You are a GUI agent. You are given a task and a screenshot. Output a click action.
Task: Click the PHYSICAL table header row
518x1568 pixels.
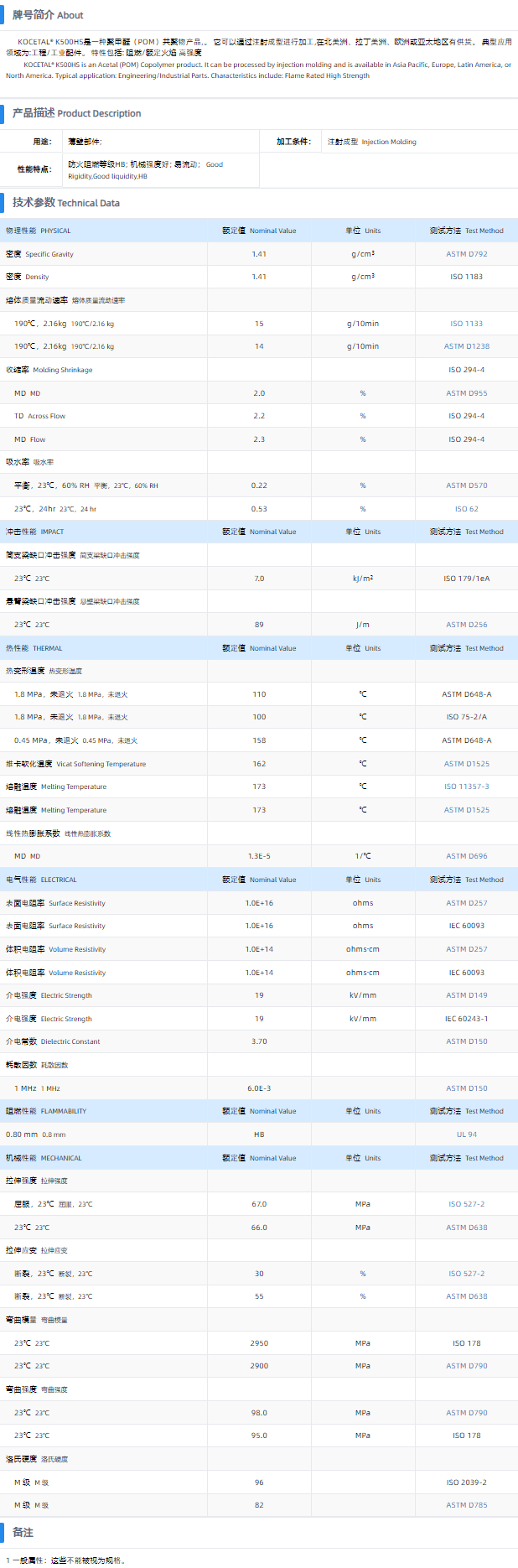[x=39, y=231]
